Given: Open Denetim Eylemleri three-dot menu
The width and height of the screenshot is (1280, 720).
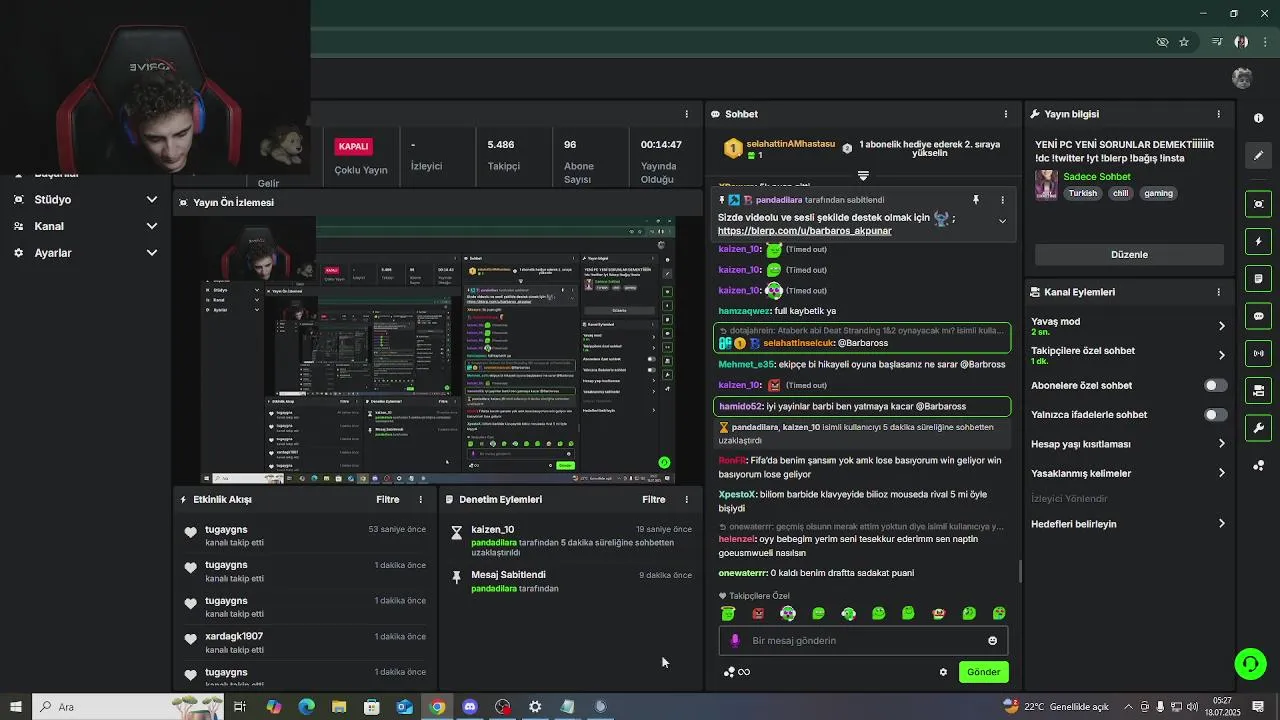Looking at the screenshot, I should (686, 499).
